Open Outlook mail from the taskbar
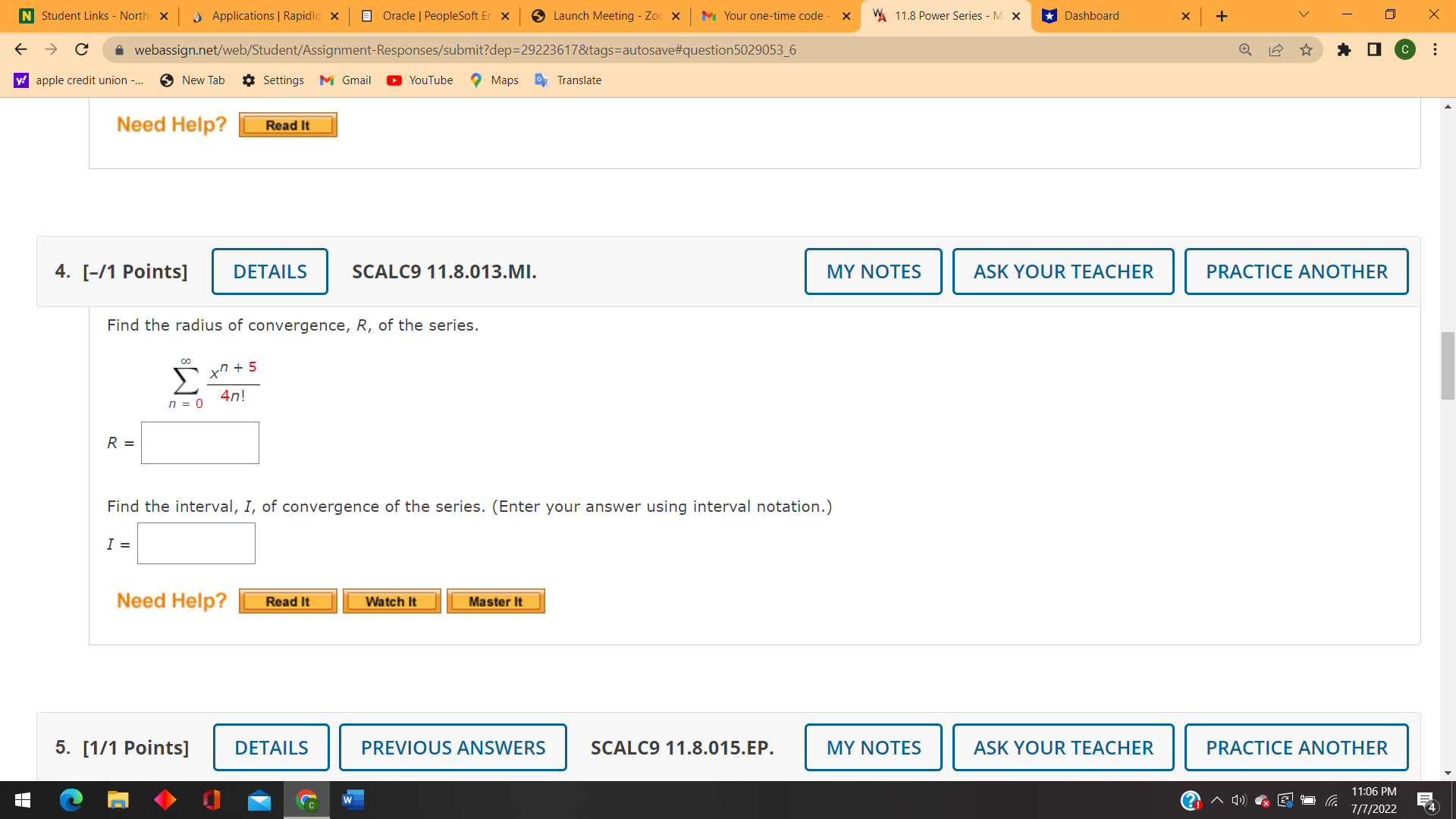 coord(259,800)
